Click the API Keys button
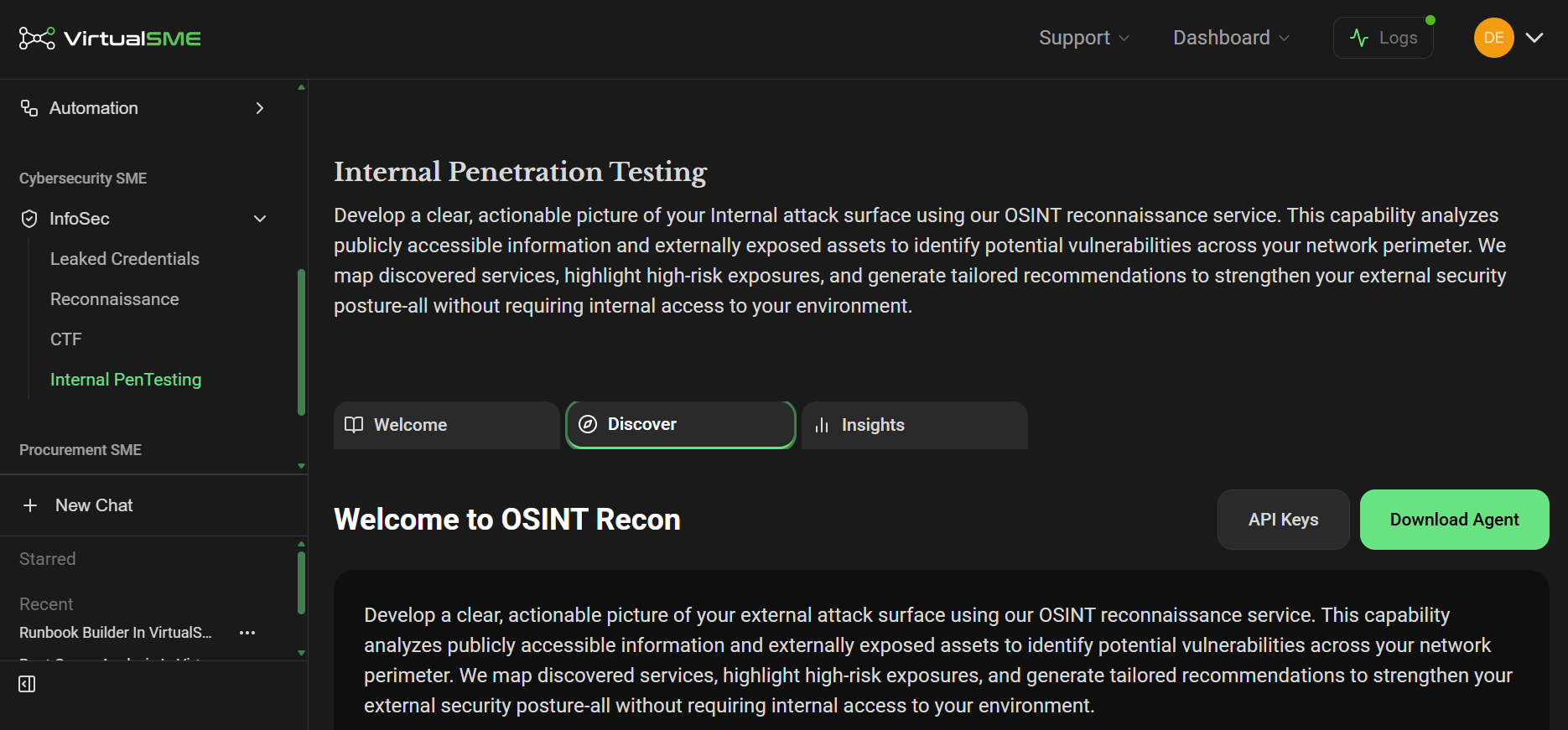Screen dimensions: 1568x730 click(1283, 520)
